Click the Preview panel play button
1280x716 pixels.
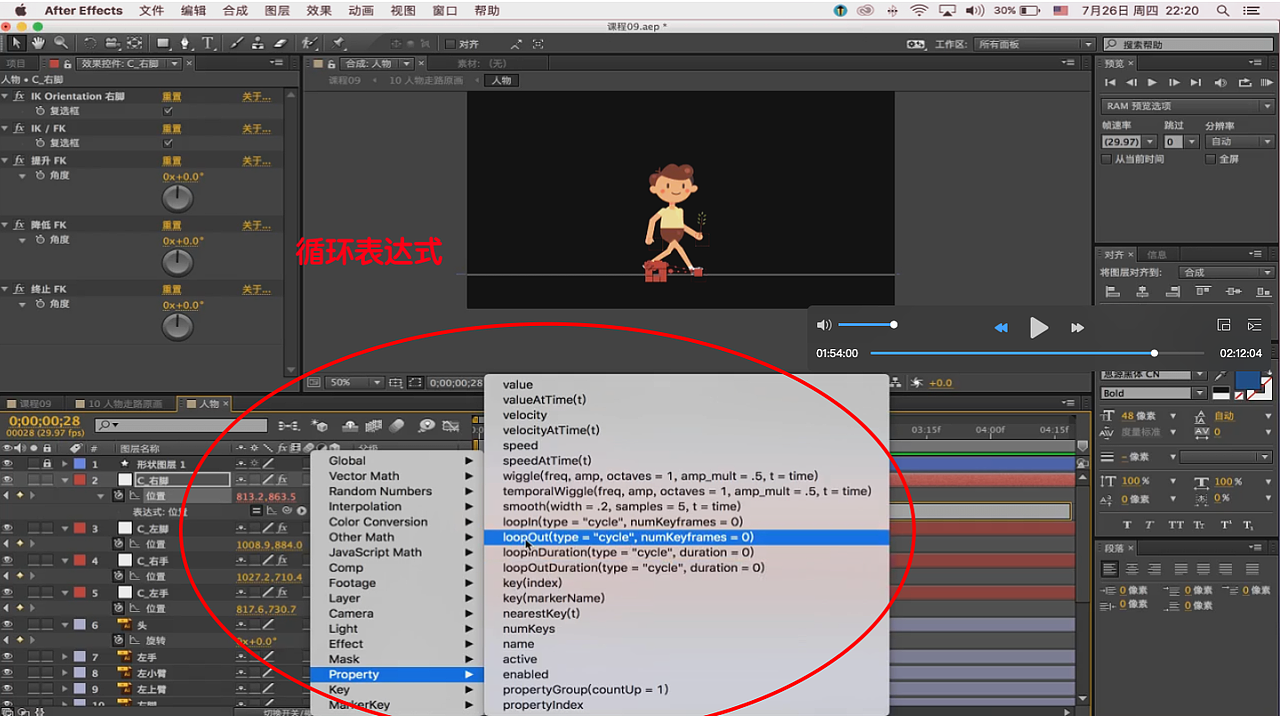click(1152, 82)
